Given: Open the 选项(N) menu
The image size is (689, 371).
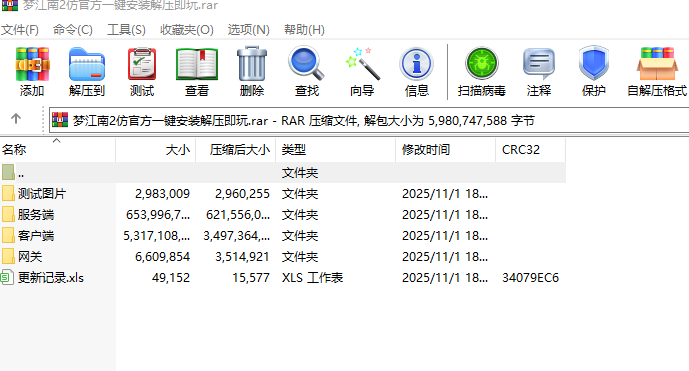Looking at the screenshot, I should [x=248, y=30].
